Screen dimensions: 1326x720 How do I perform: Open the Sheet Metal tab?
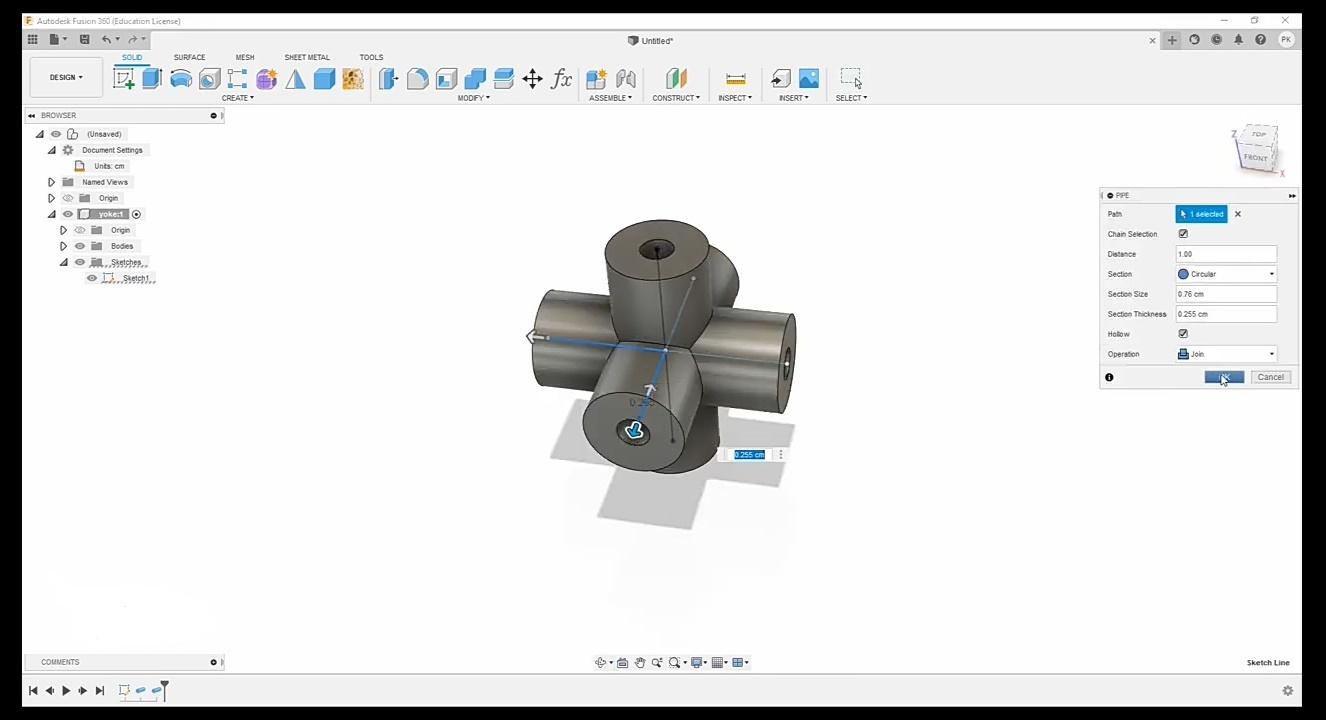click(x=307, y=57)
